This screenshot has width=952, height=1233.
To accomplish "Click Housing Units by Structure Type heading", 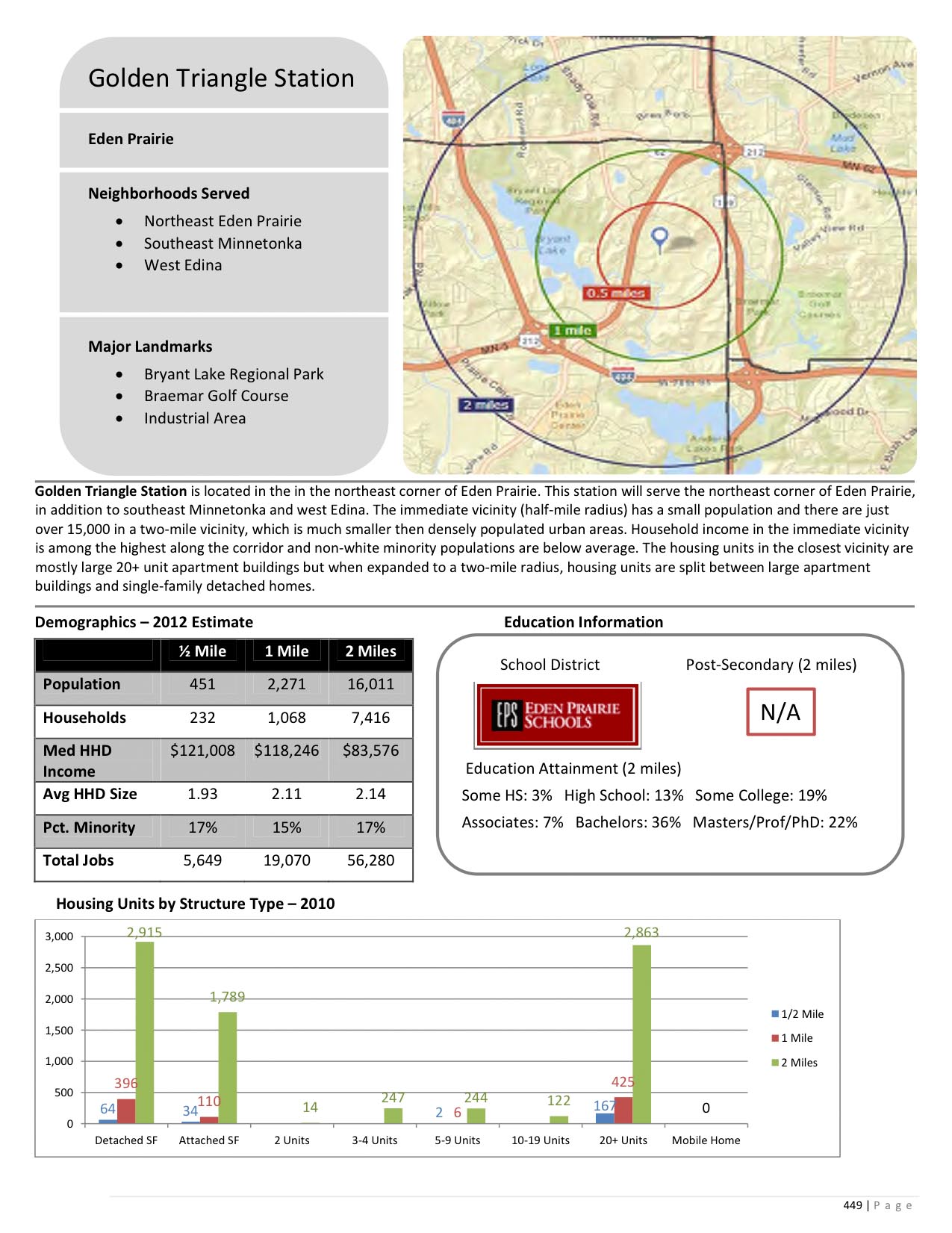I will point(196,904).
